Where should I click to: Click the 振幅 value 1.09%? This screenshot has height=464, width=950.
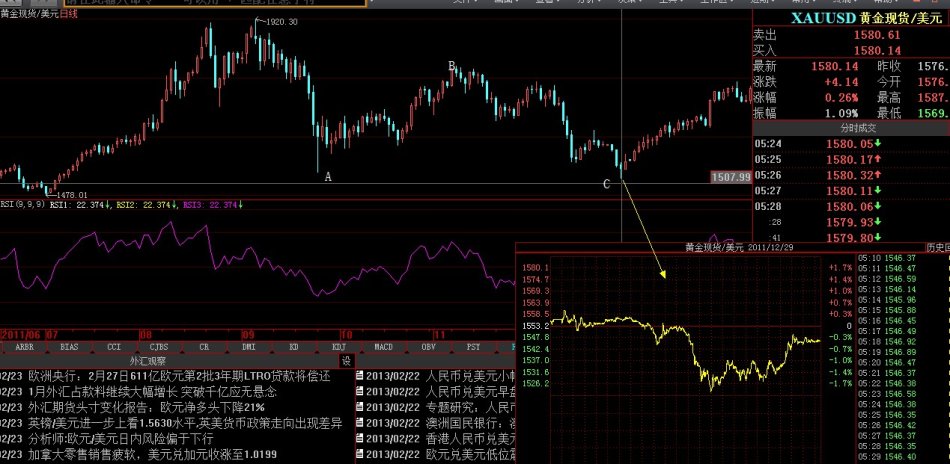(x=841, y=113)
